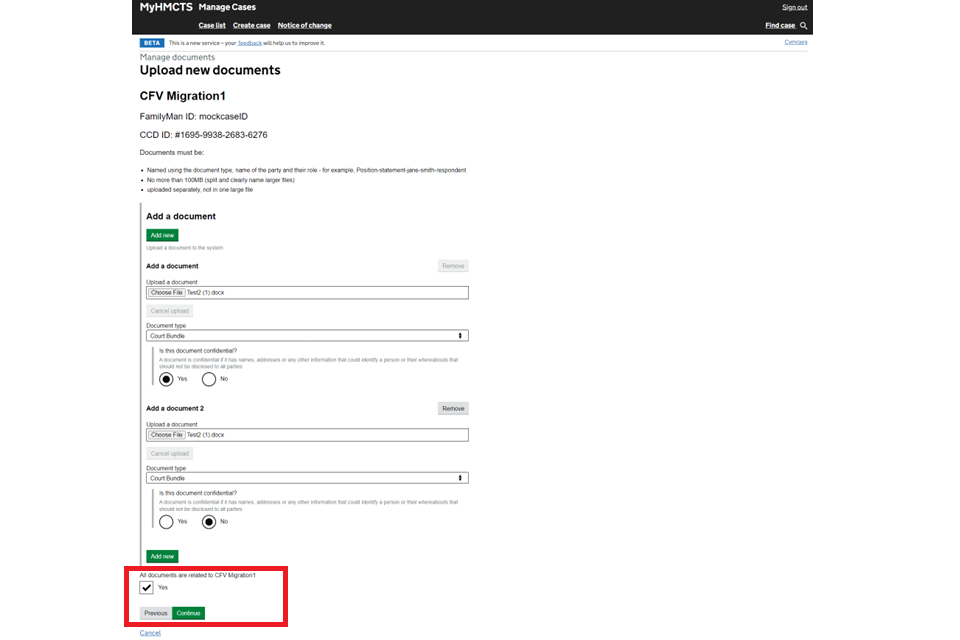Click Choose File under Add a document 2
The width and height of the screenshot is (960, 640).
click(166, 435)
